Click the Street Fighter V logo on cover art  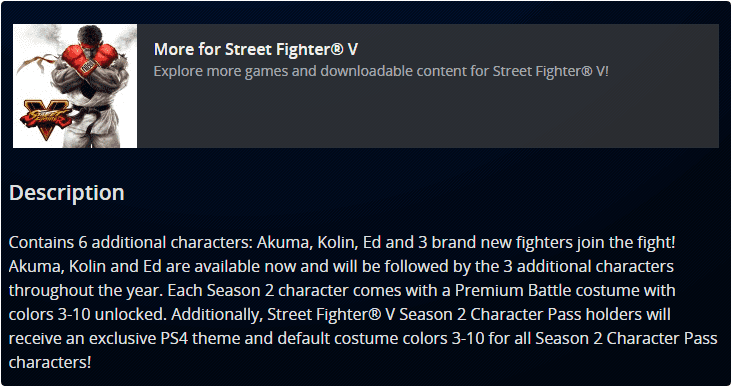click(46, 119)
